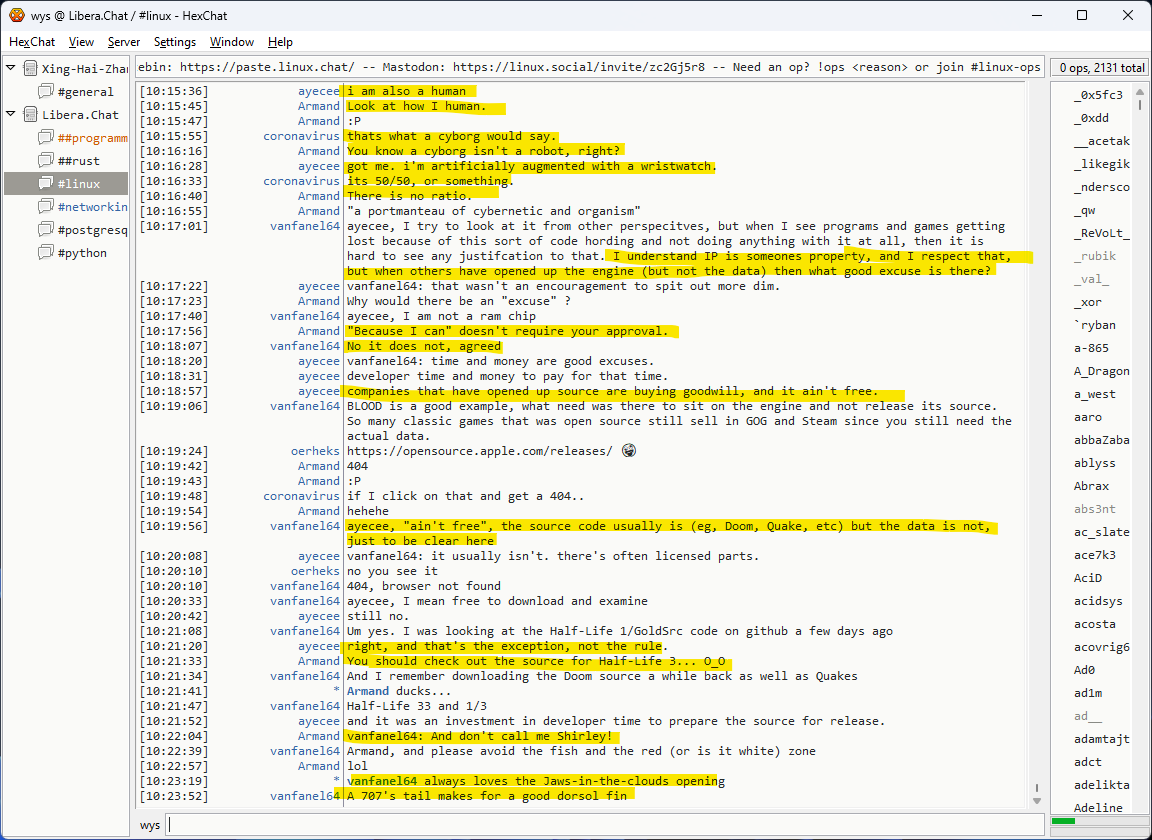Open the HexChat menu
Viewport: 1152px width, 840px height.
[x=32, y=42]
